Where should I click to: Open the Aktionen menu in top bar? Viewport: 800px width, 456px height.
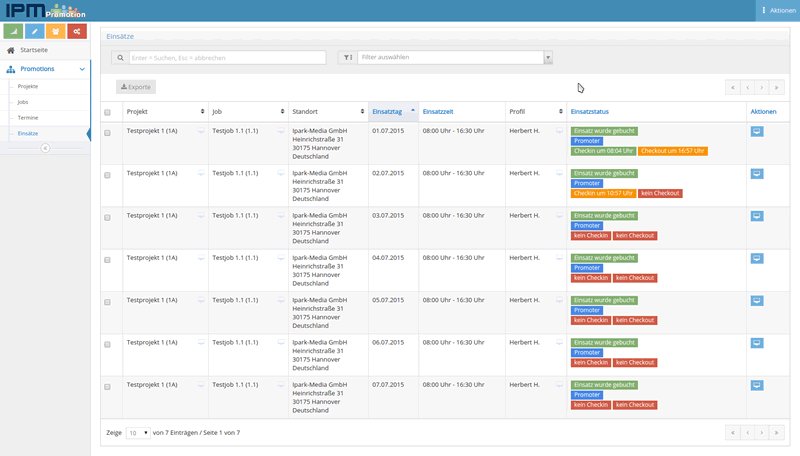778,10
